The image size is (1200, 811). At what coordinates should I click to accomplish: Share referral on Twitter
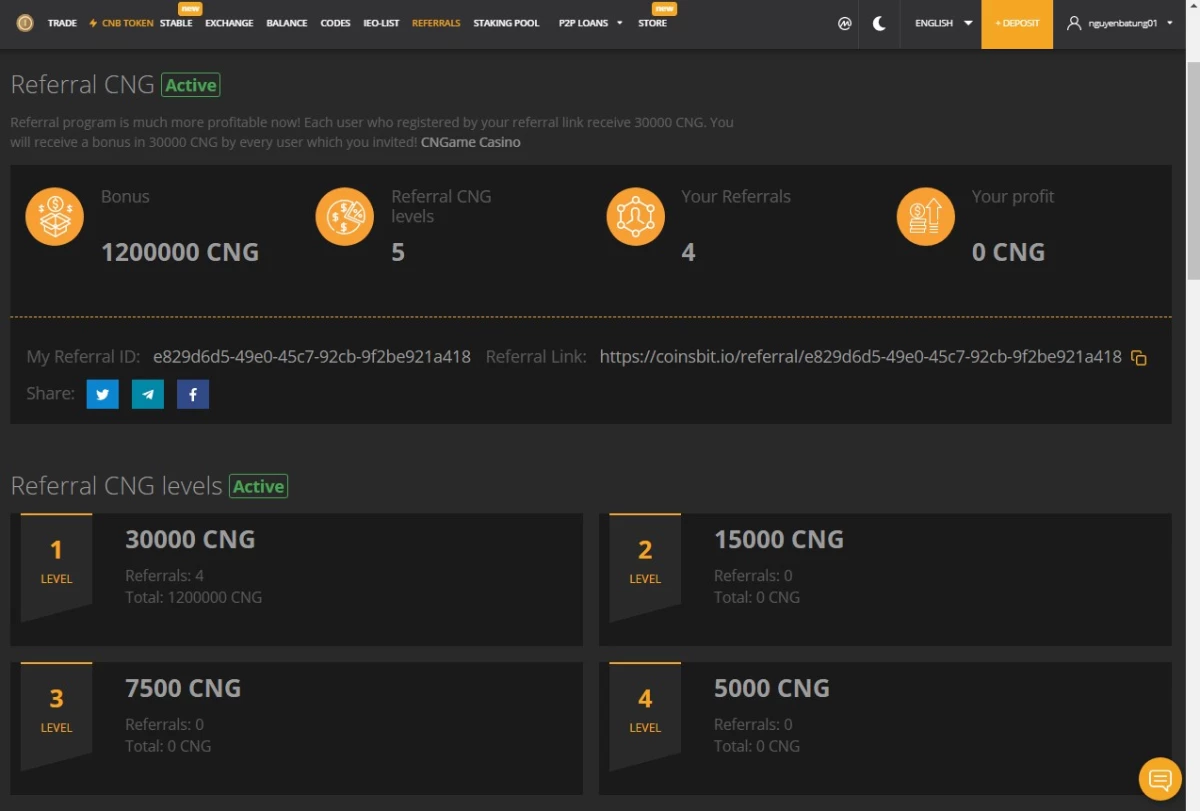click(102, 394)
